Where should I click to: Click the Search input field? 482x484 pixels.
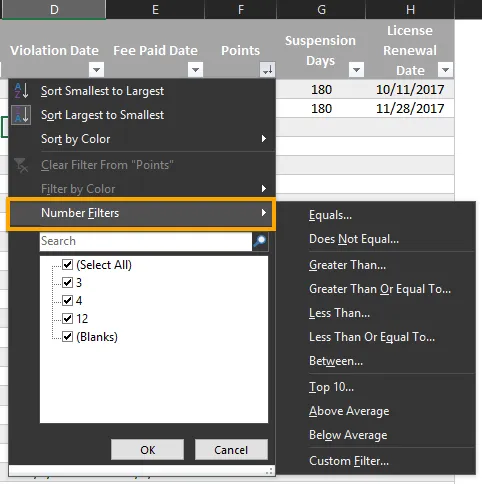pos(146,241)
